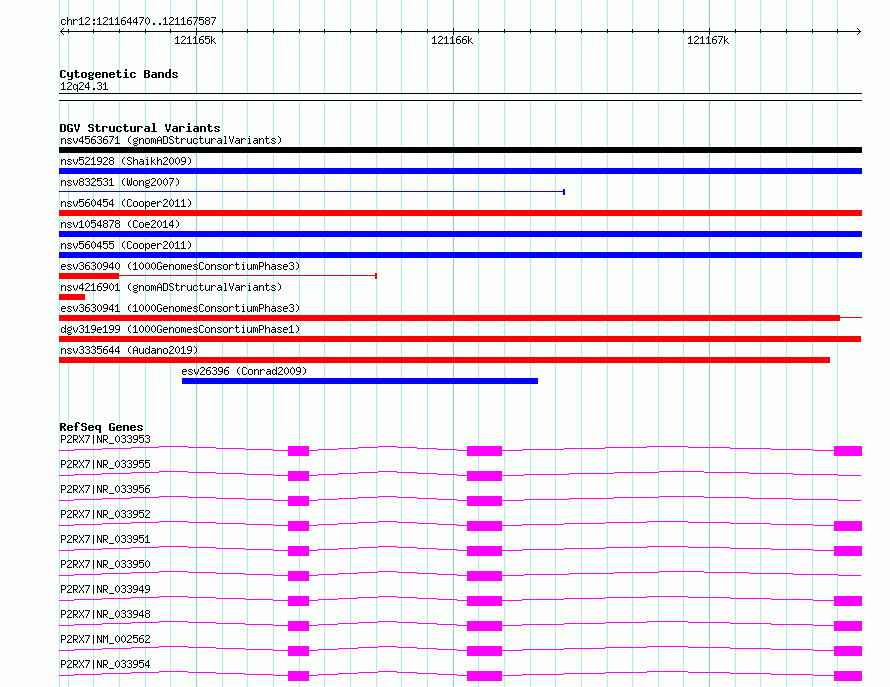Click the red bar under nsv3335644

[444, 360]
